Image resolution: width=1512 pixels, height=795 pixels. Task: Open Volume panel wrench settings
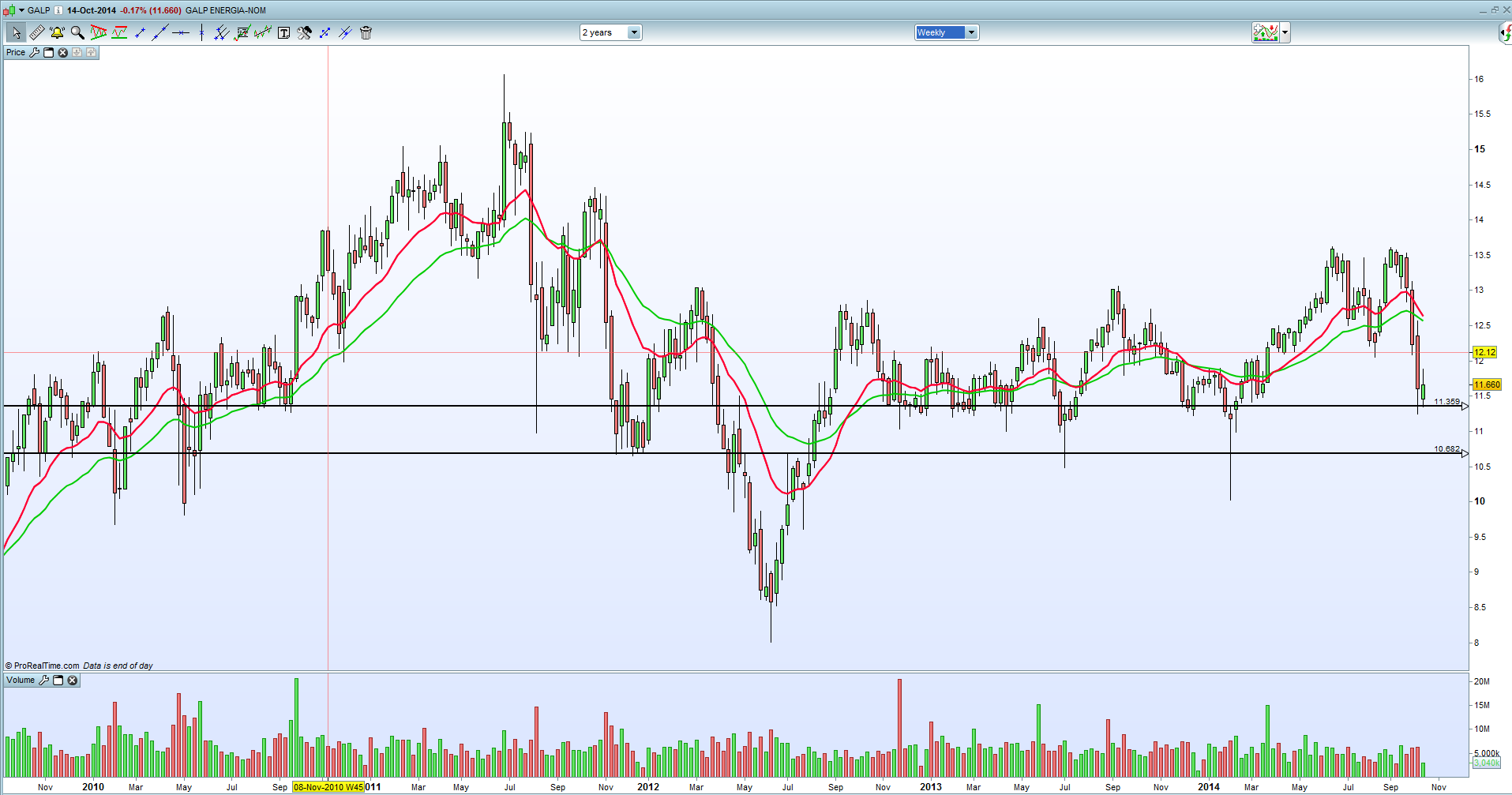pyautogui.click(x=44, y=680)
